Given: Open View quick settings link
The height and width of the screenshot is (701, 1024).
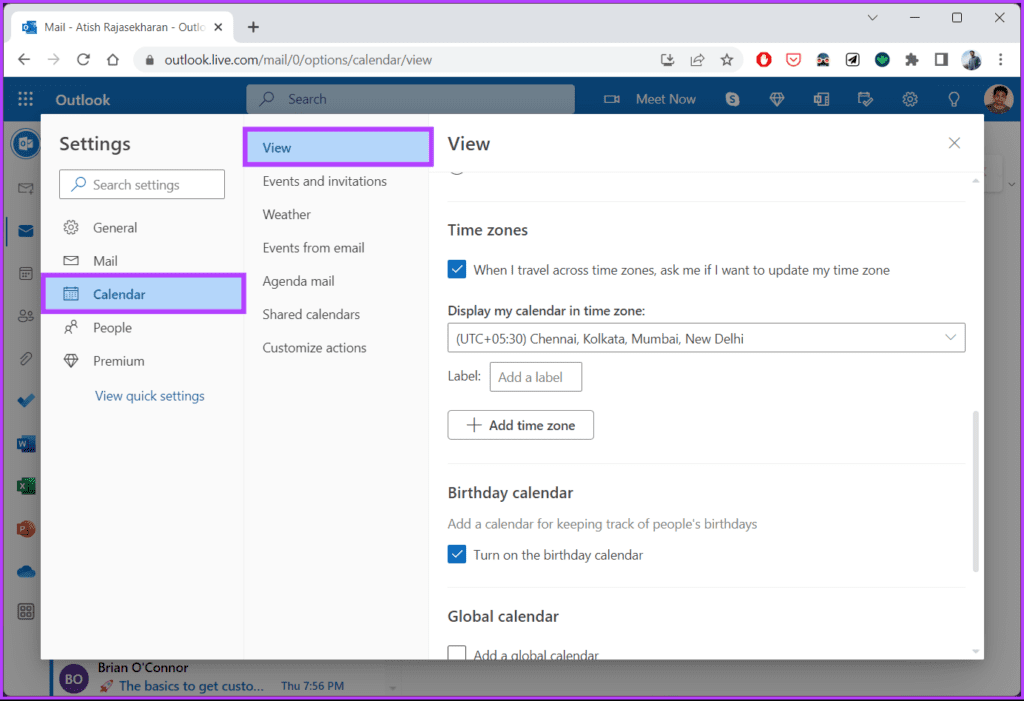Looking at the screenshot, I should (x=150, y=396).
